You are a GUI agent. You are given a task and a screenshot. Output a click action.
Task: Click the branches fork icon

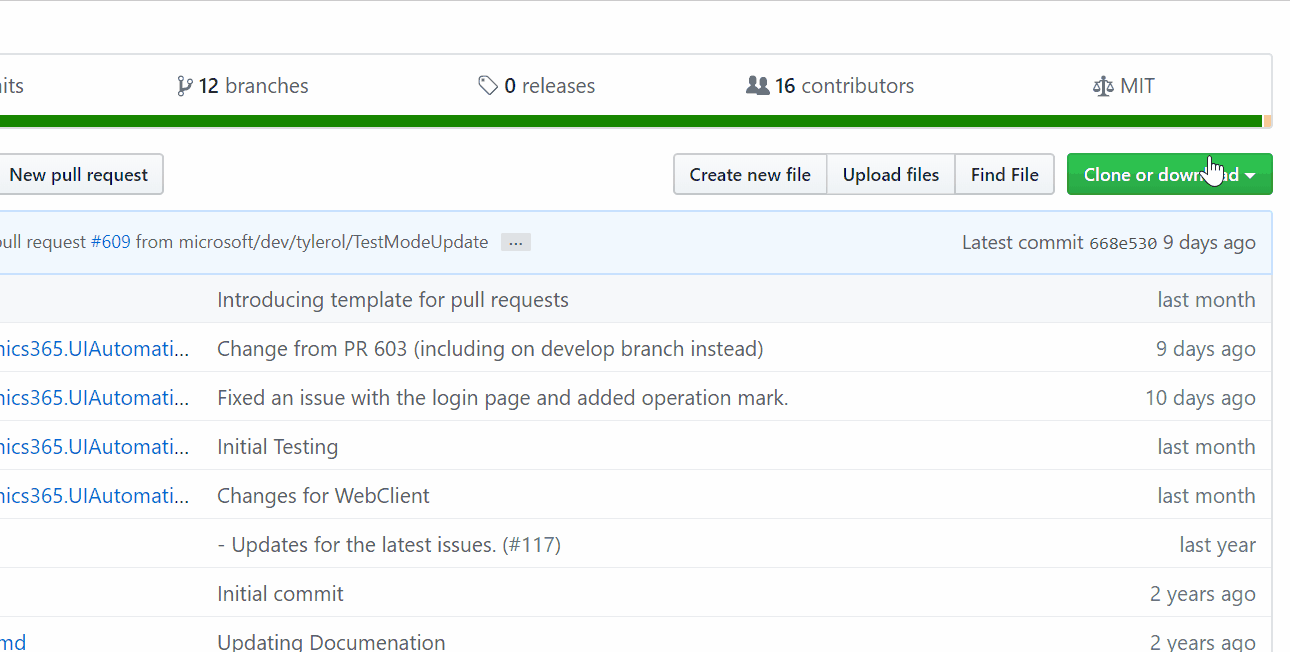click(184, 86)
